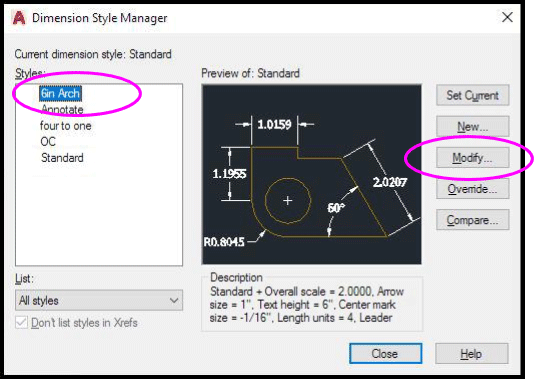The image size is (534, 379).
Task: Click the AutoCAD logo icon in title bar
Action: pyautogui.click(x=19, y=18)
